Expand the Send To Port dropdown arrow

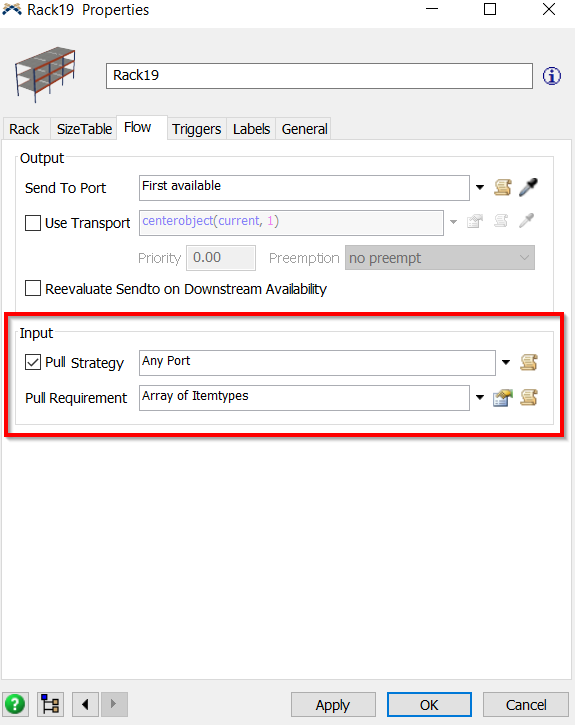coord(480,188)
